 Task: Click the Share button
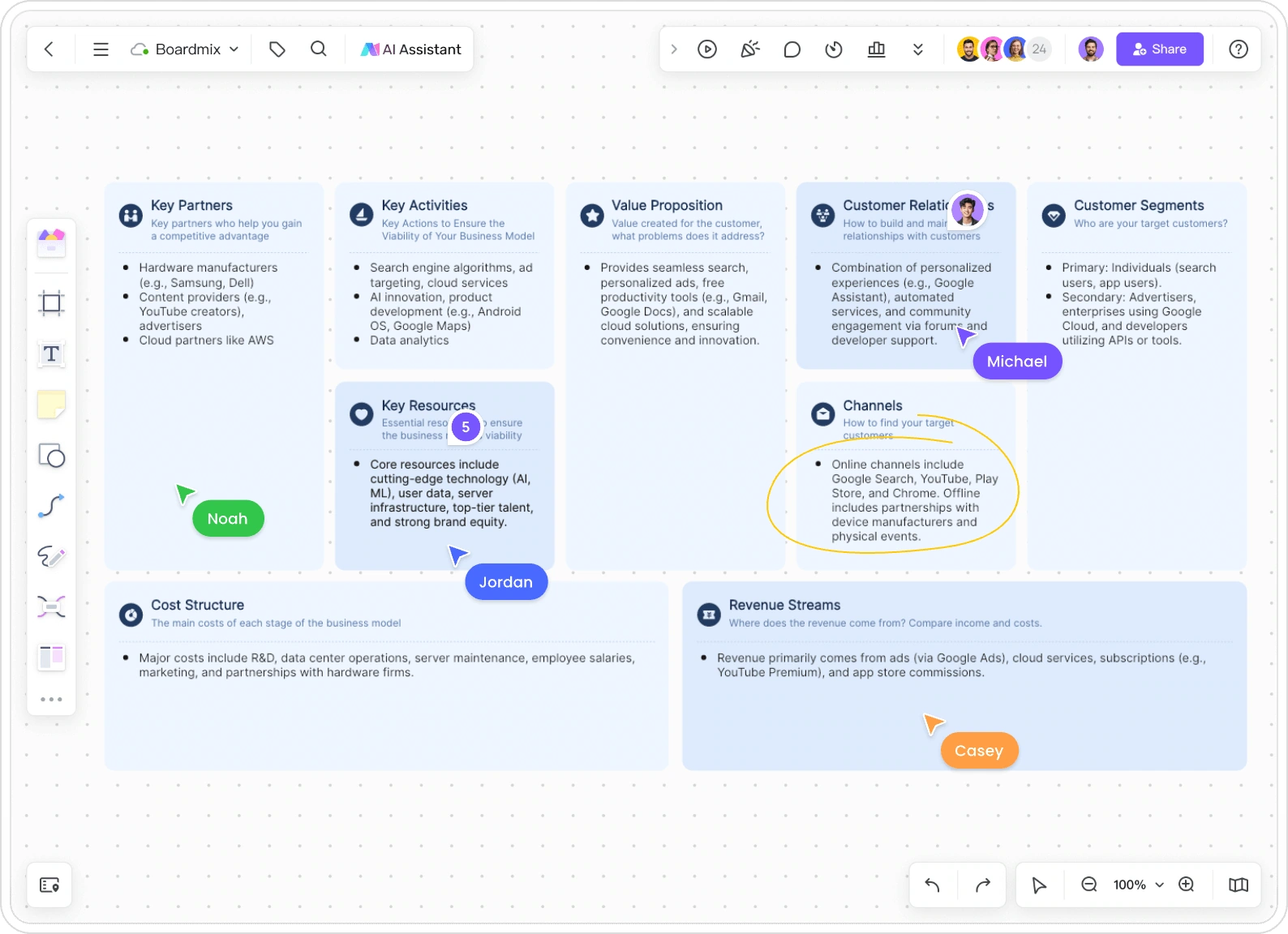pyautogui.click(x=1160, y=49)
